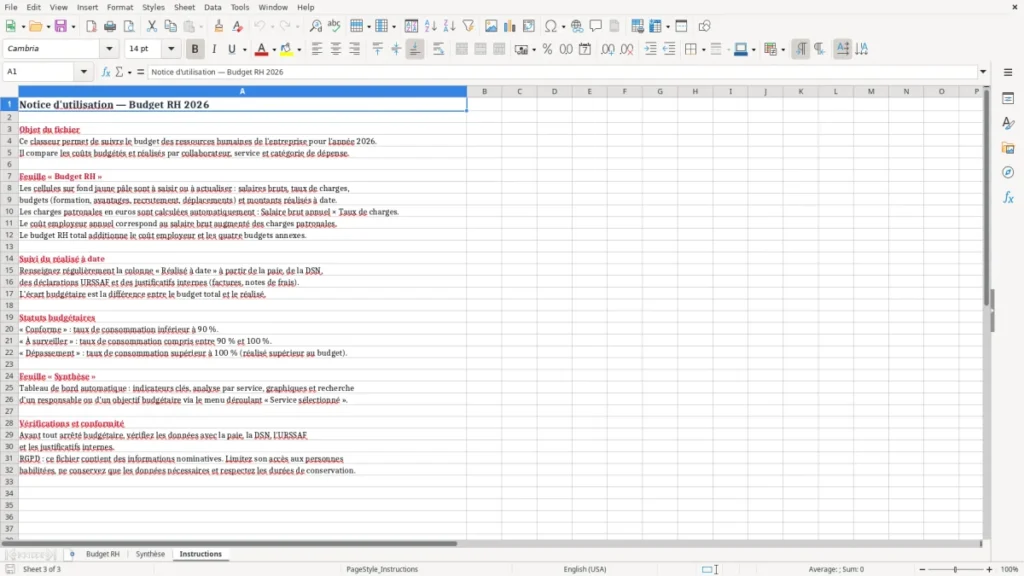Insert an image using the picture icon
Viewport: 1024px width, 576px height.
pyautogui.click(x=491, y=26)
